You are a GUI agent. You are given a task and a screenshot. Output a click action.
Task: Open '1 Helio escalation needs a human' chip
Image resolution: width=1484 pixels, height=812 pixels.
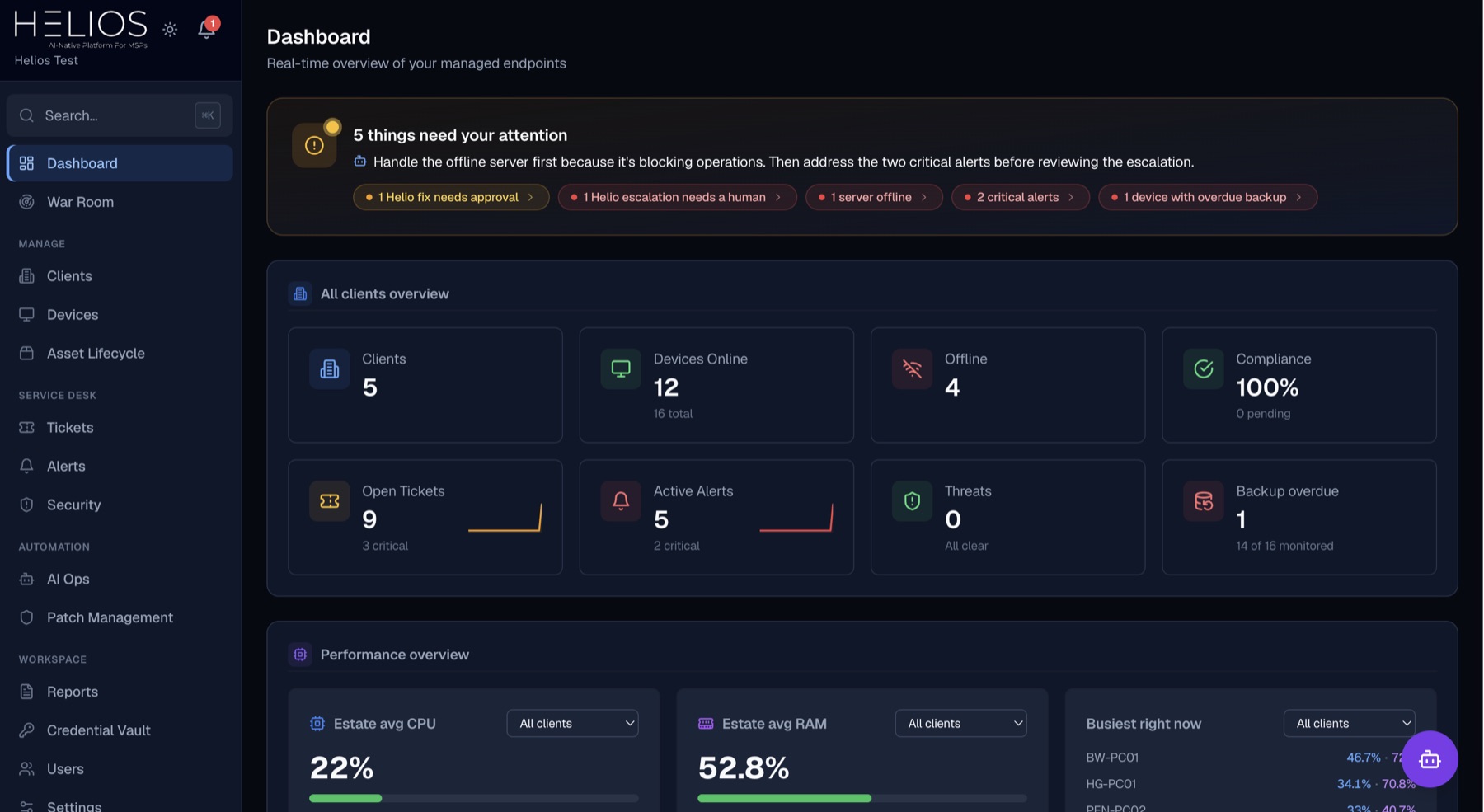(677, 198)
